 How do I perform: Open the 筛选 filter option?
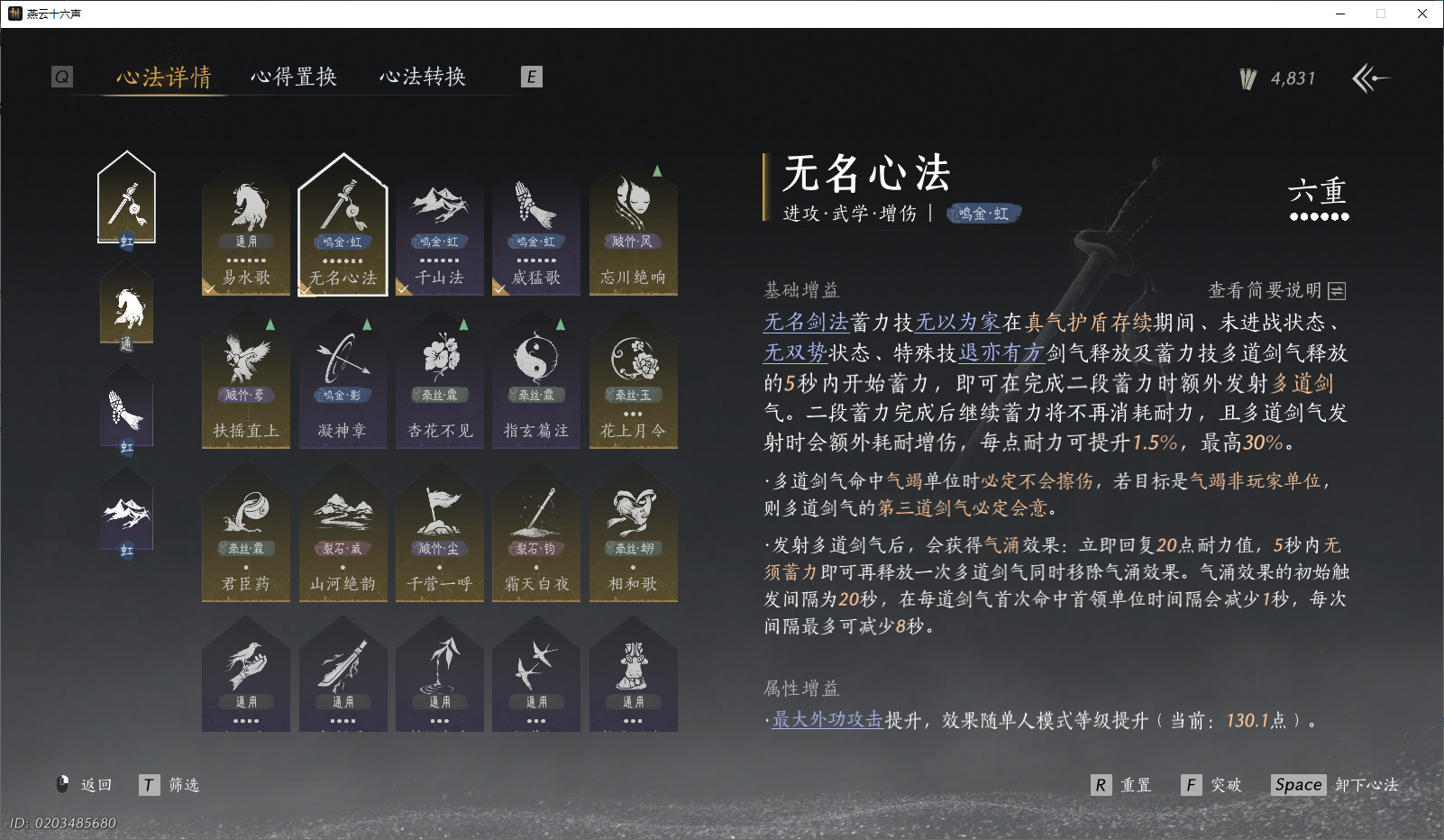click(x=169, y=785)
